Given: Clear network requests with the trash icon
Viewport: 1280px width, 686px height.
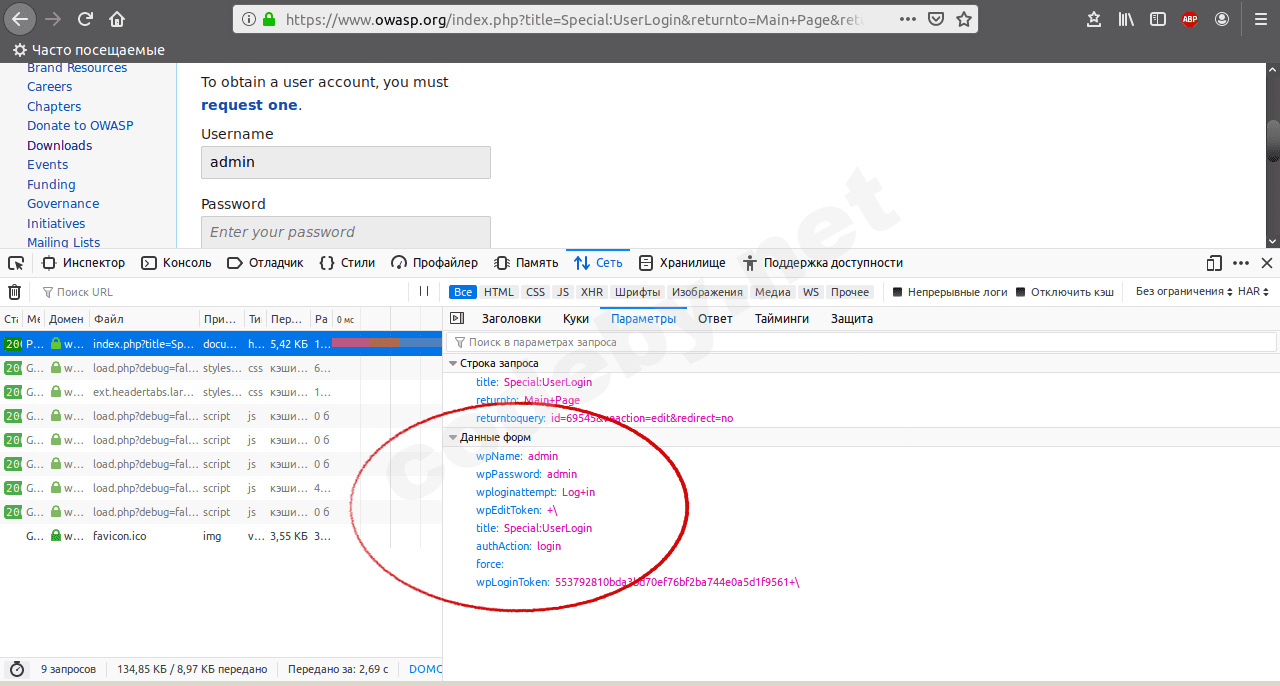Looking at the screenshot, I should (x=15, y=292).
